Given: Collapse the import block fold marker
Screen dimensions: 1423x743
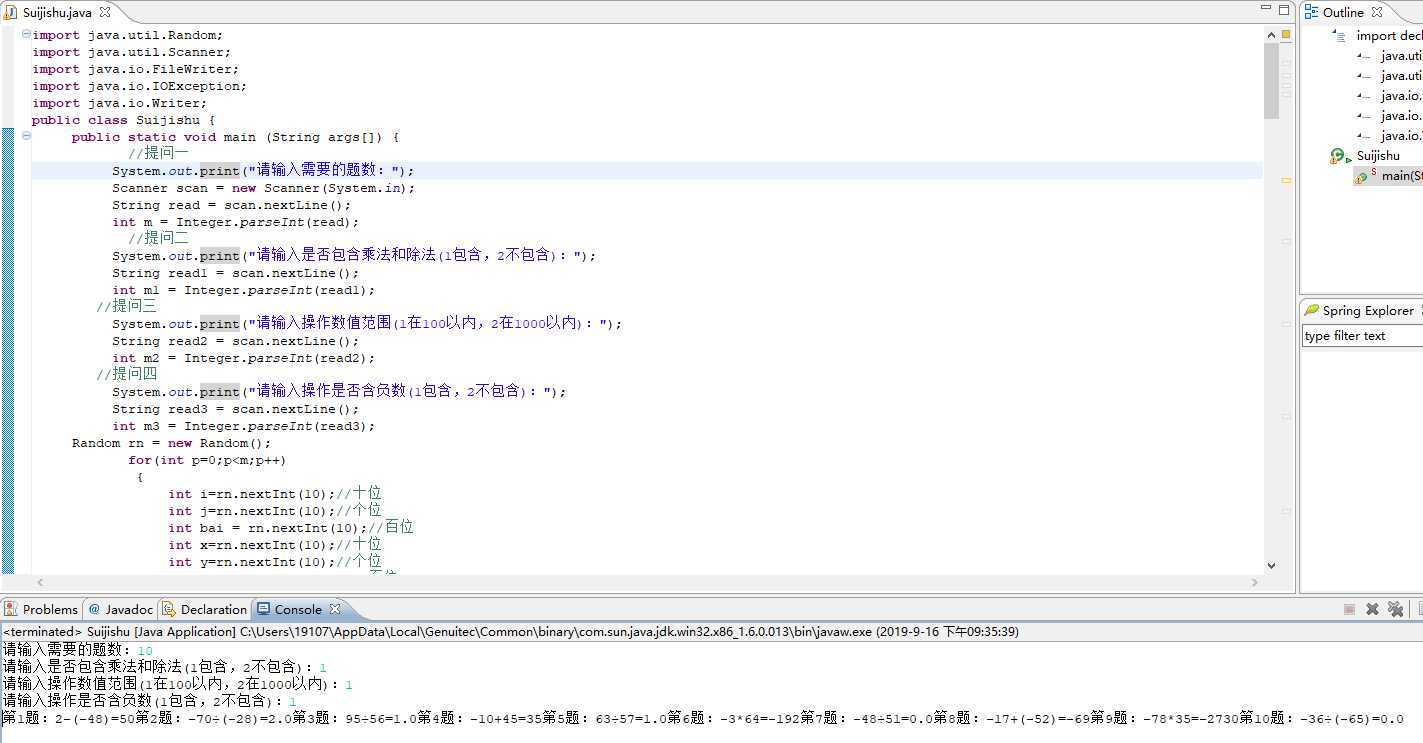Looking at the screenshot, I should [26, 34].
